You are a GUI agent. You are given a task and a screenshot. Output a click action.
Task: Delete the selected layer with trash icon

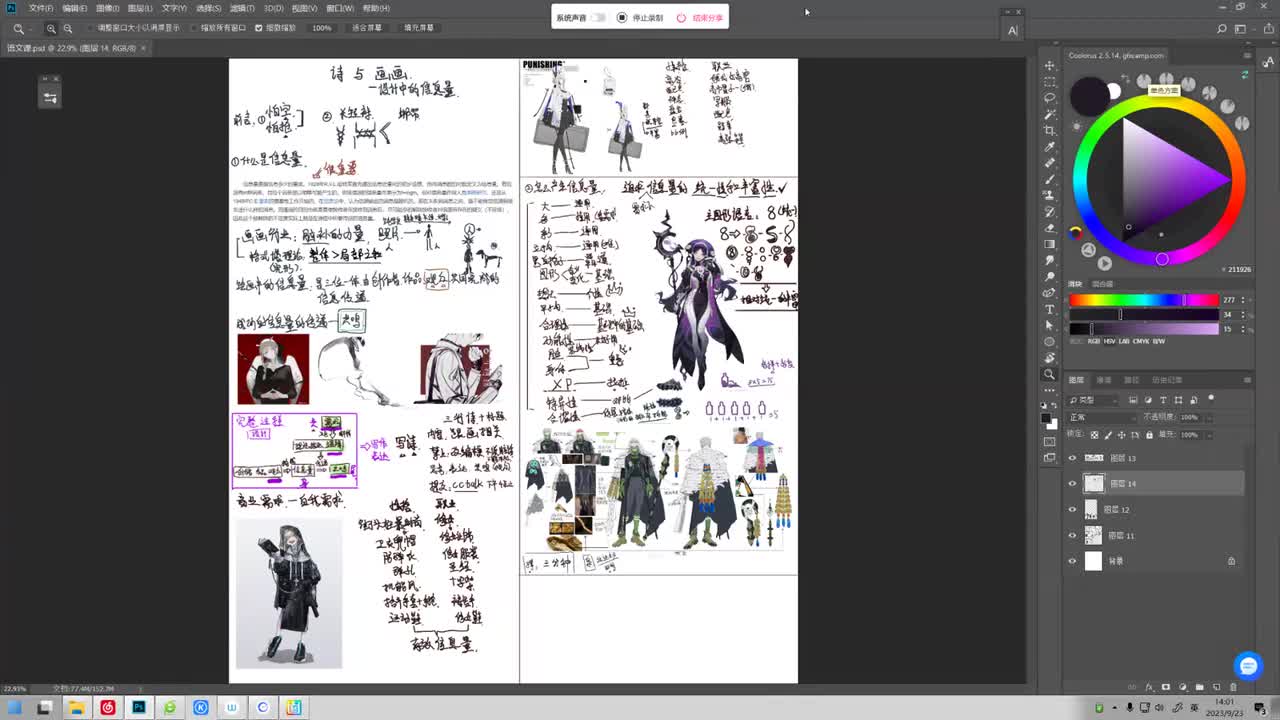click(x=1232, y=688)
